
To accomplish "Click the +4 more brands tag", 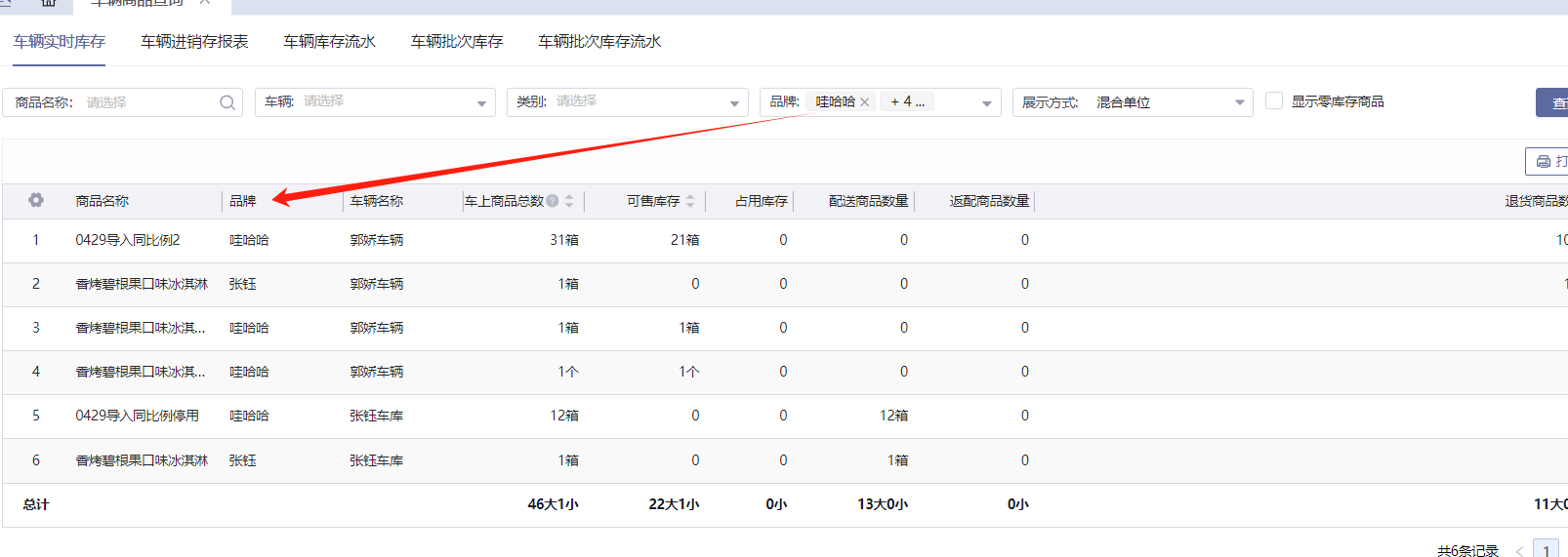I will (x=907, y=101).
